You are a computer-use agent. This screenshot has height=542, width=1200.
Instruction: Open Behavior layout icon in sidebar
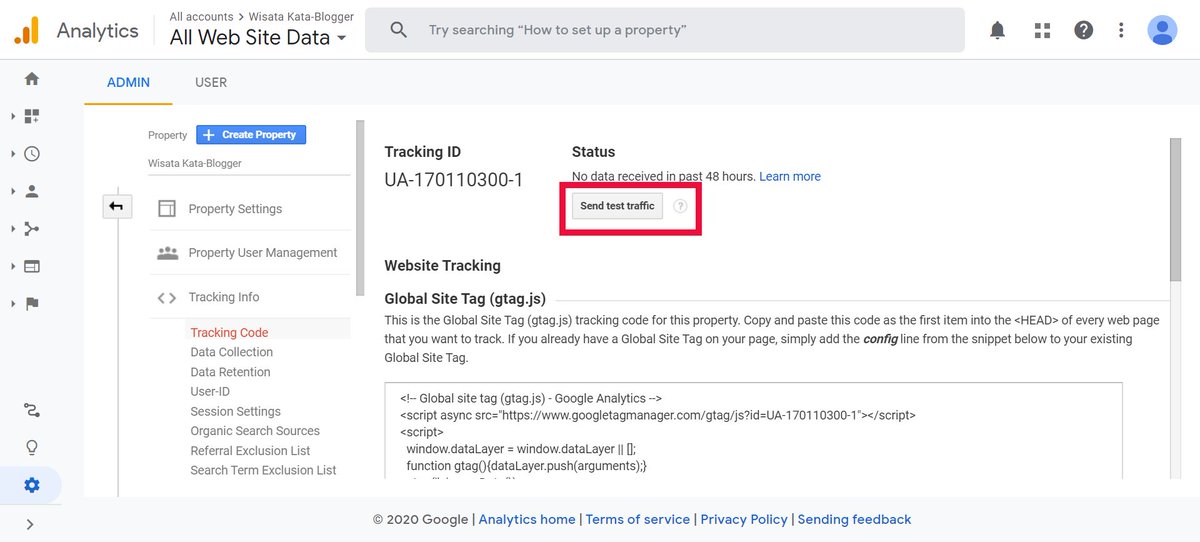(x=32, y=266)
